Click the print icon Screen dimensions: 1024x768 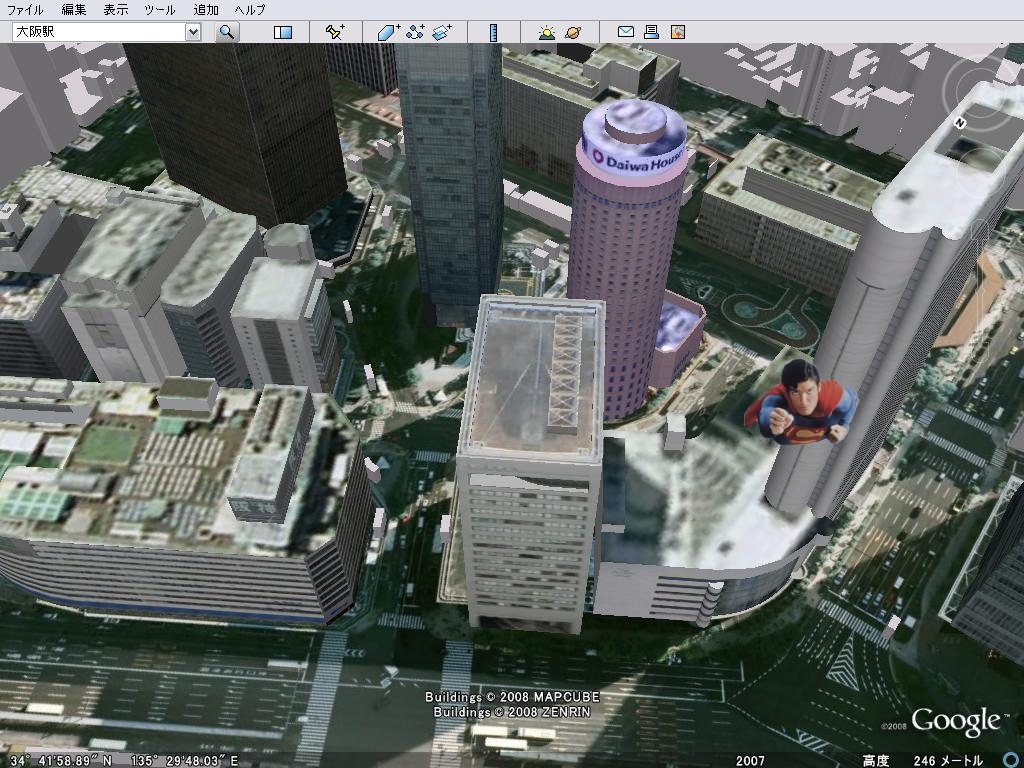tap(651, 31)
